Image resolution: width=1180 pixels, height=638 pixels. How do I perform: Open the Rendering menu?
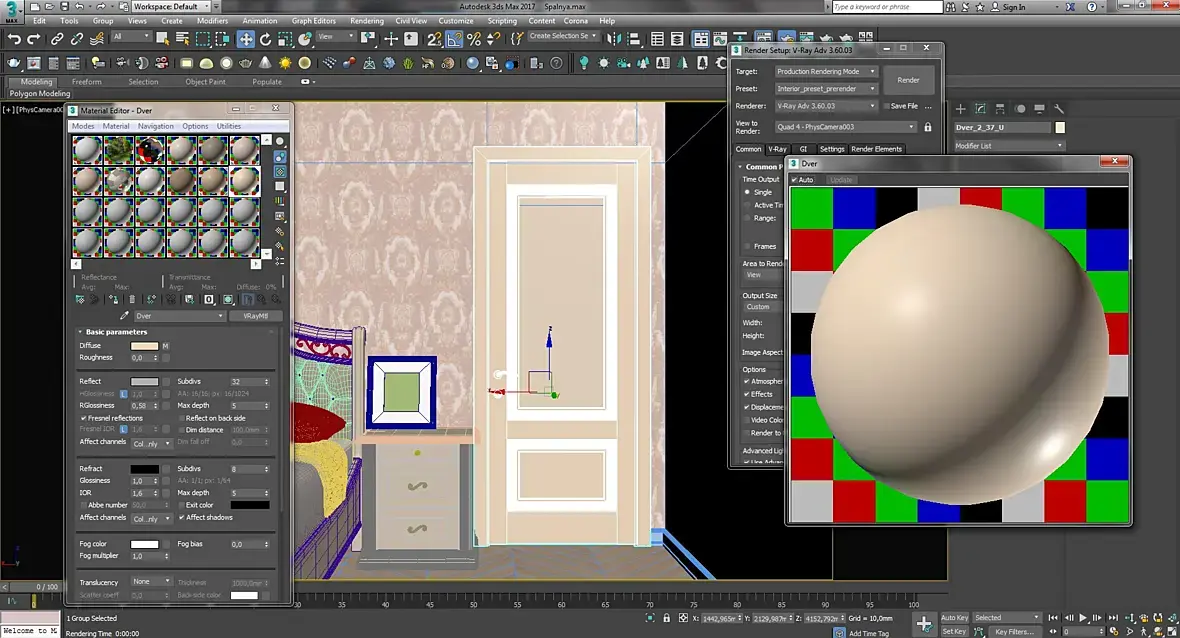367,20
